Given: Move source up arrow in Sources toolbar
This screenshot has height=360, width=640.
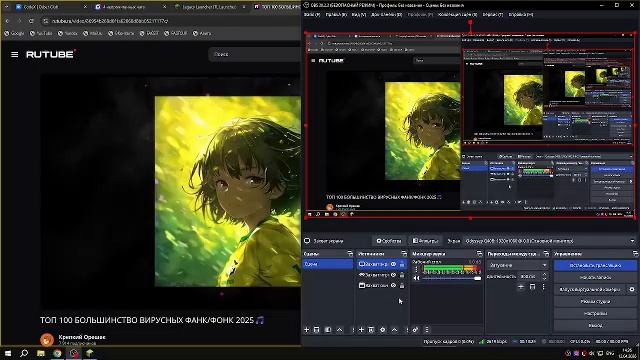Looking at the screenshot, I should [394, 329].
